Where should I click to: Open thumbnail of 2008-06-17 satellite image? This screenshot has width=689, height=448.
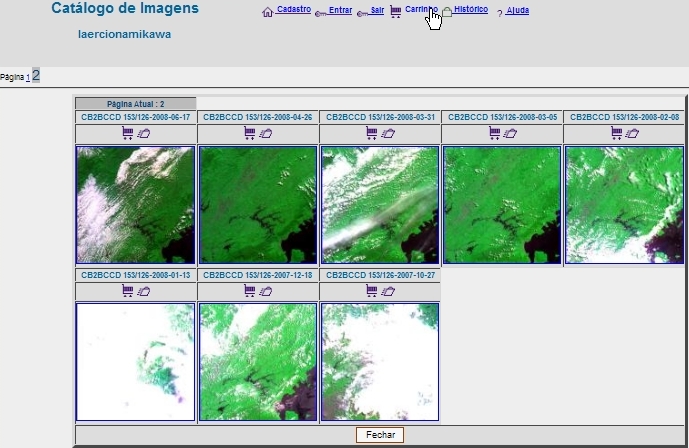point(135,205)
